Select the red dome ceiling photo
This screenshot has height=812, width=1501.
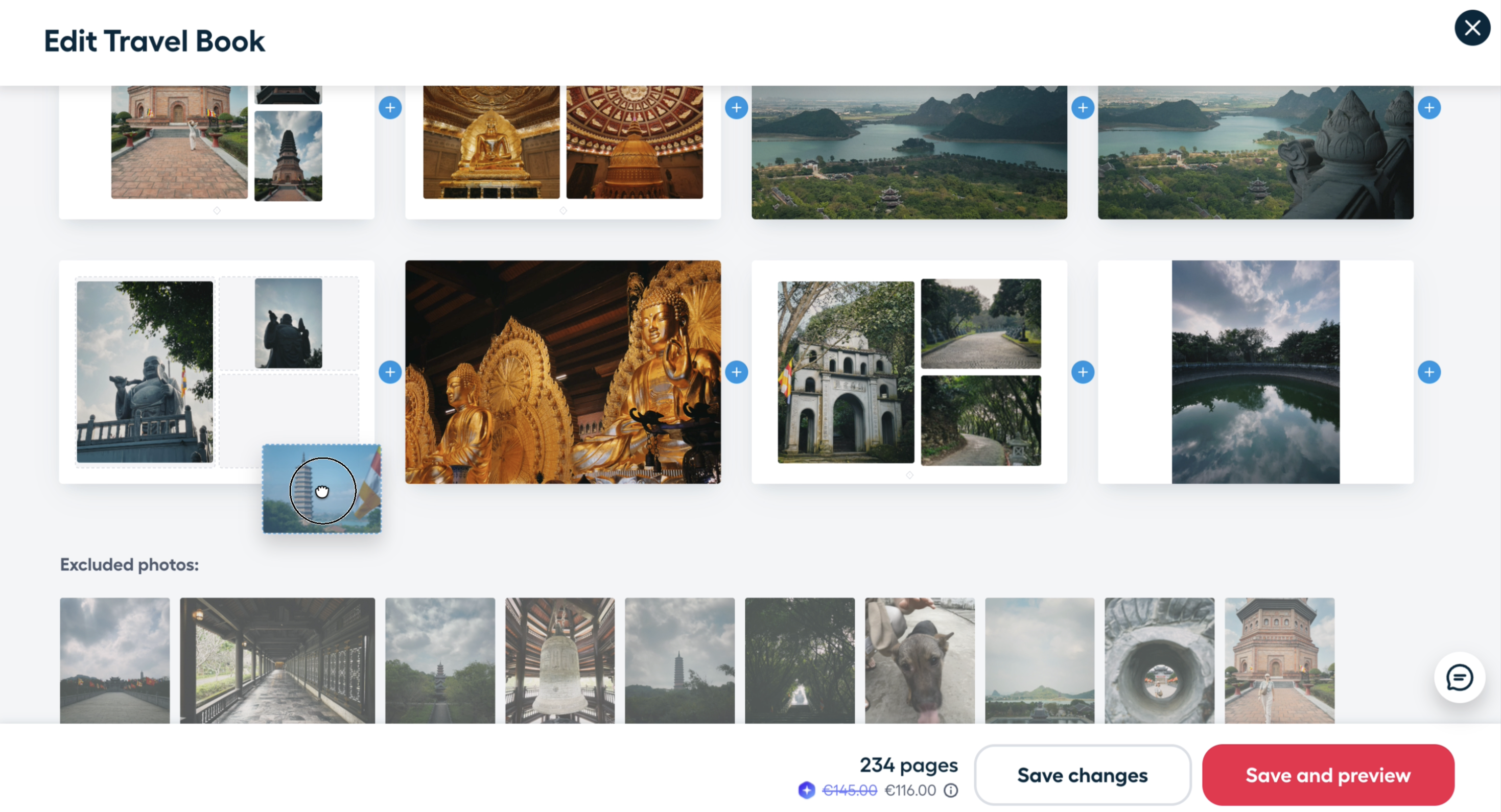635,142
